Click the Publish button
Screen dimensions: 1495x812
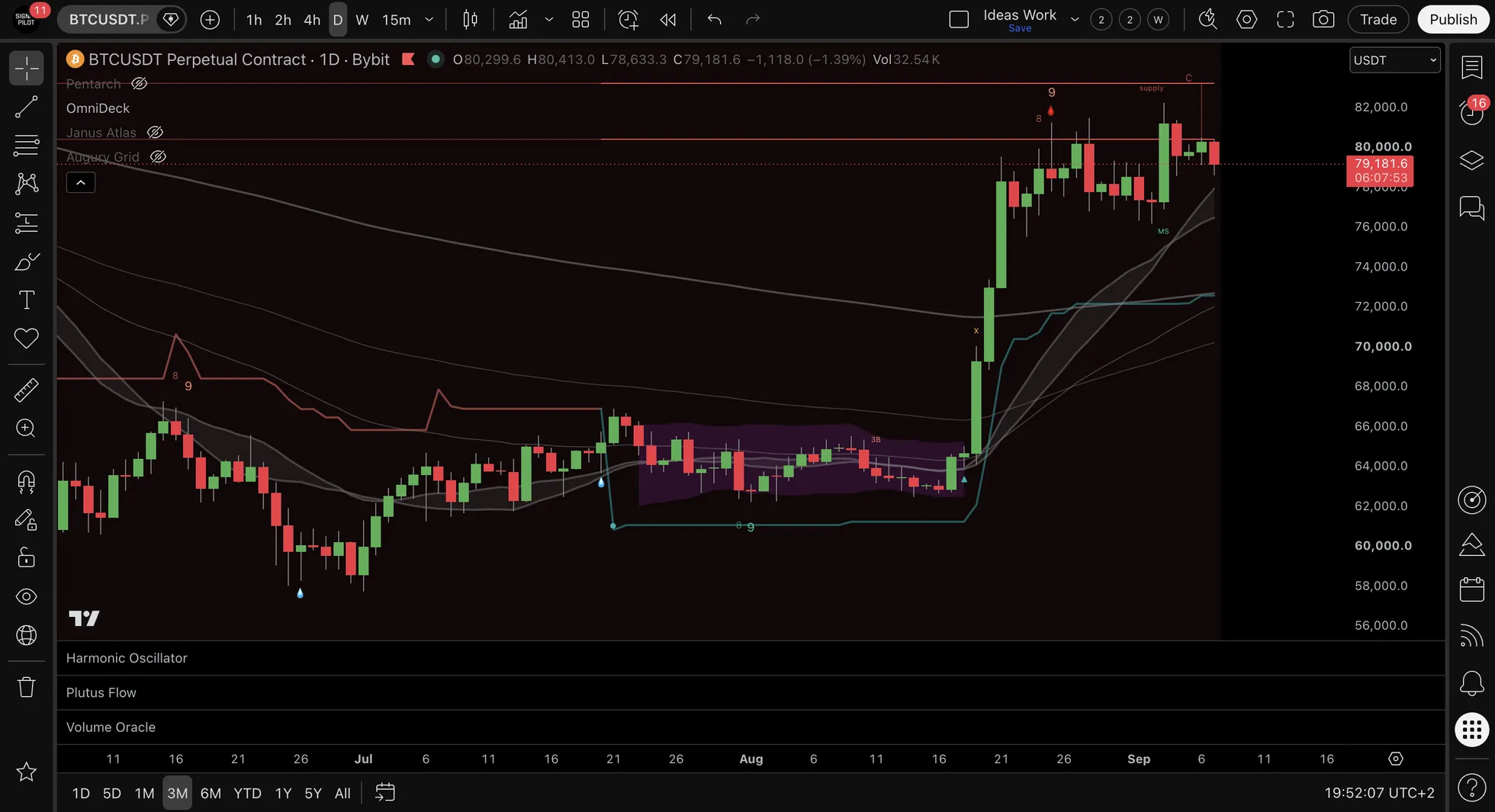1453,20
